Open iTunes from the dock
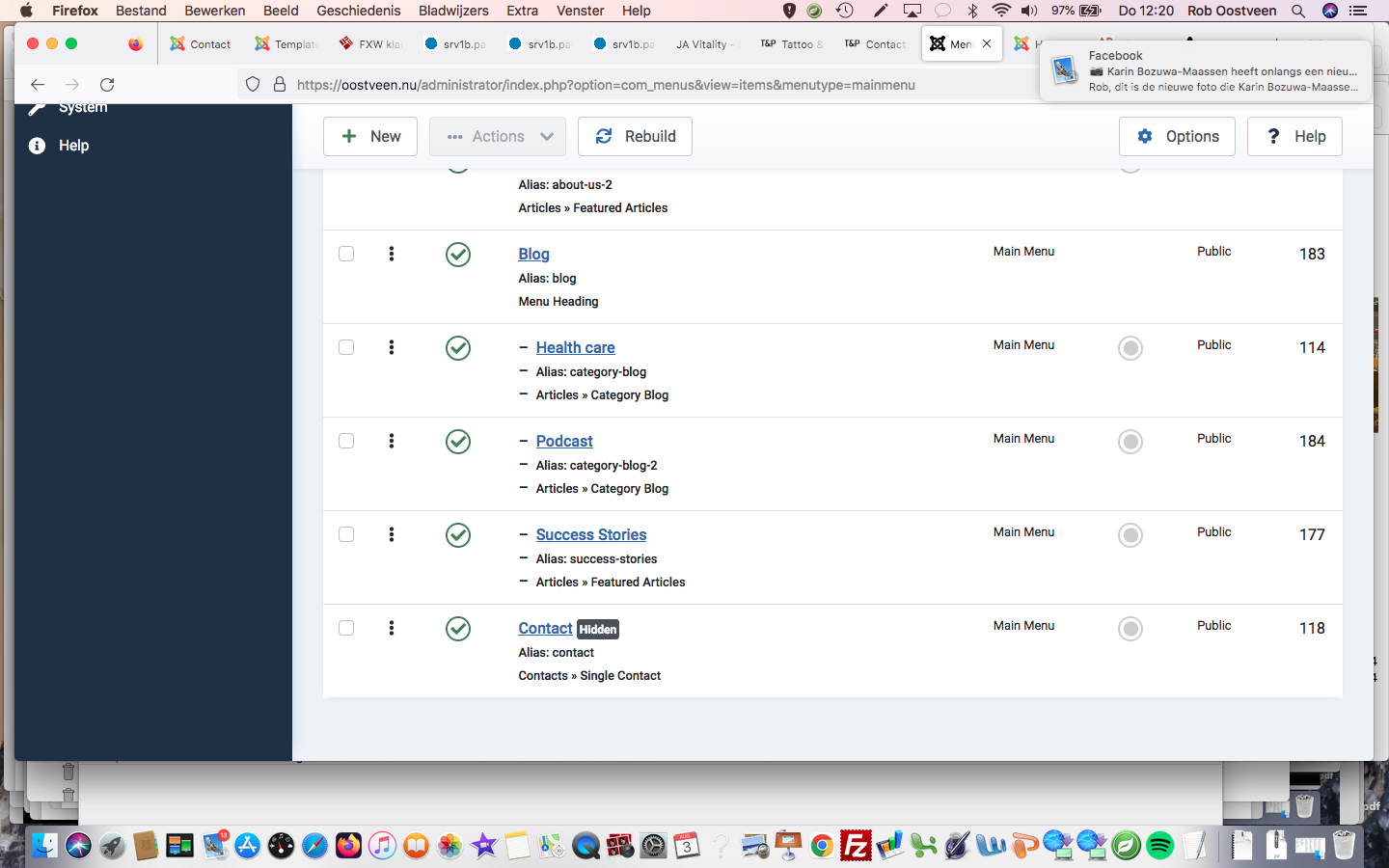This screenshot has width=1389, height=868. pos(382,846)
